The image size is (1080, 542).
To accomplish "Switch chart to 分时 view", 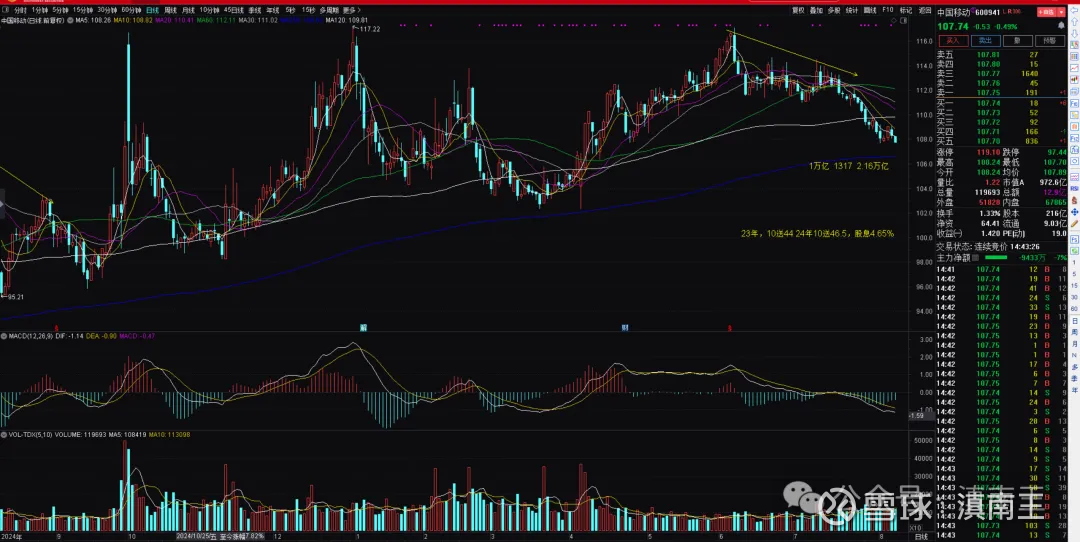I will (x=20, y=10).
